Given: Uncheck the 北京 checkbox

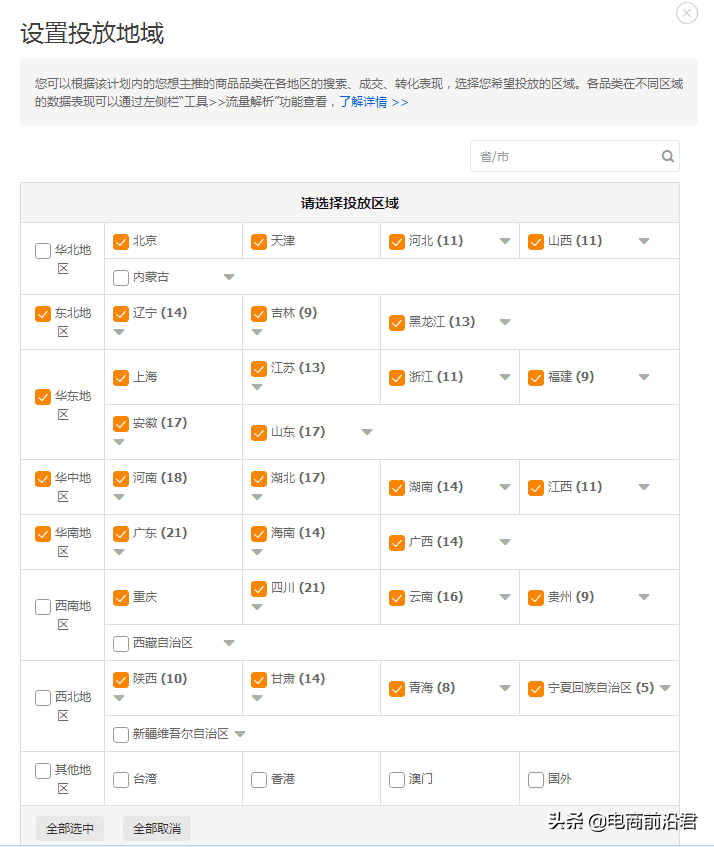Looking at the screenshot, I should [121, 241].
